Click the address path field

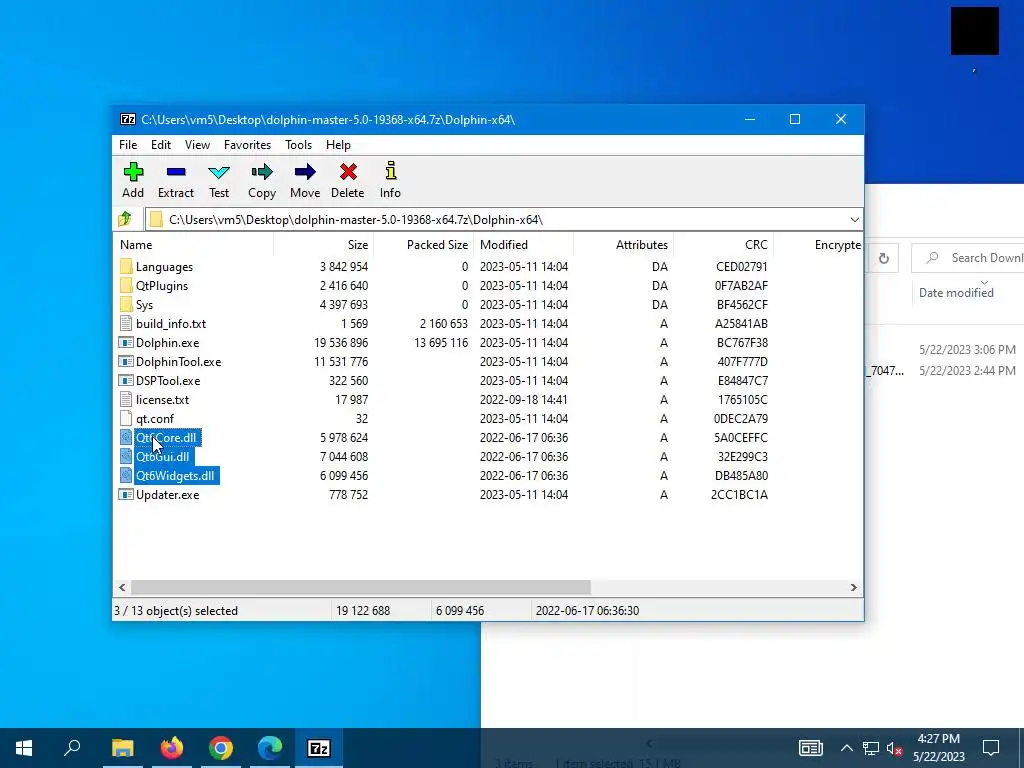(x=504, y=219)
